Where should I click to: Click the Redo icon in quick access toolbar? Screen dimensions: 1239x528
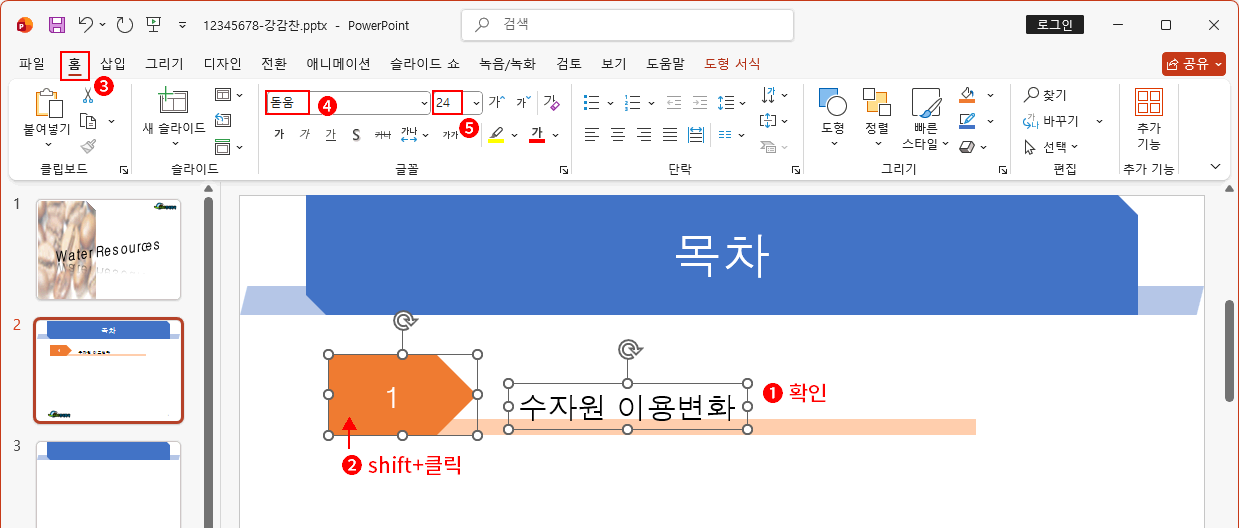[124, 25]
